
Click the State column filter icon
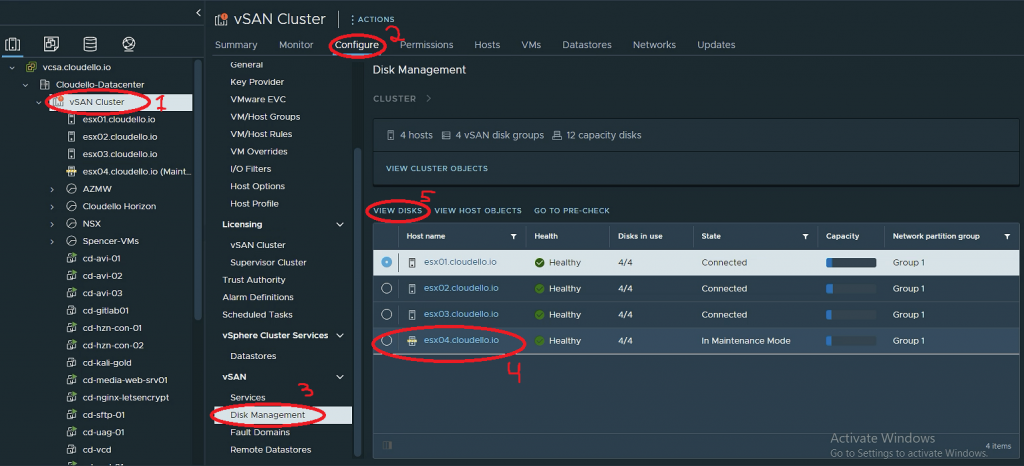[x=806, y=236]
